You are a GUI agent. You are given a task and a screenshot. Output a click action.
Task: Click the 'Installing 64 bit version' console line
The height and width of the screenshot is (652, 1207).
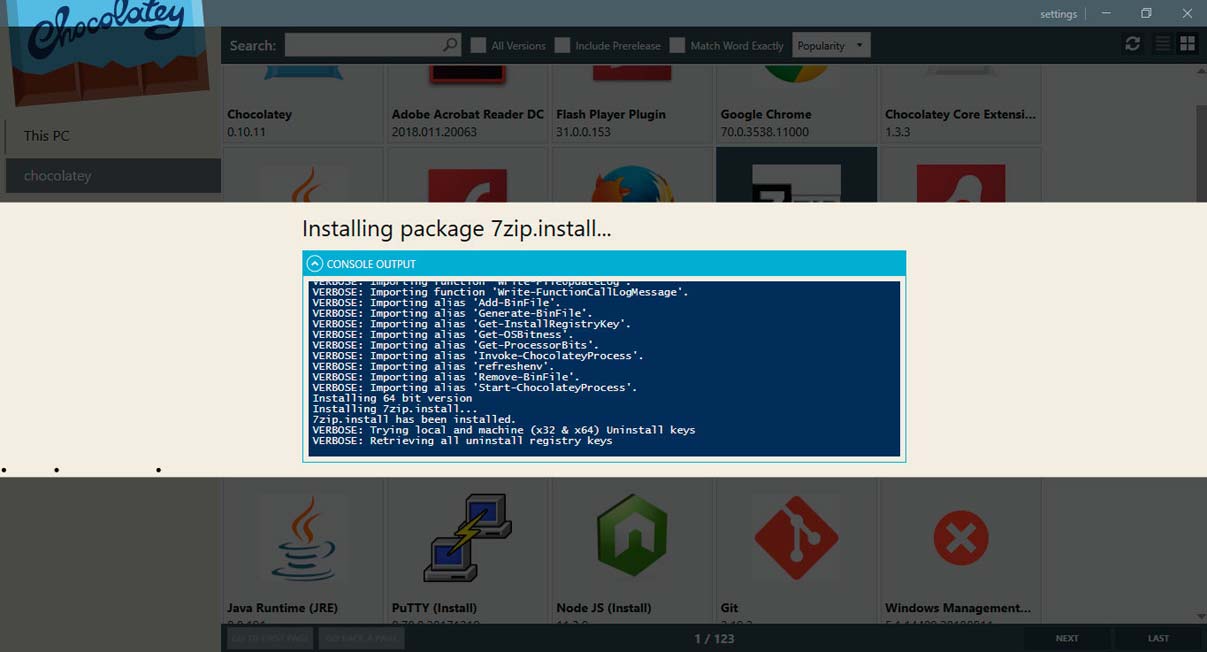coord(392,398)
